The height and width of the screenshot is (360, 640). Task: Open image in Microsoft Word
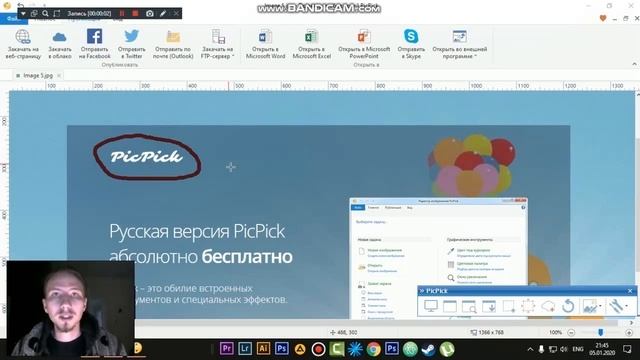tap(265, 44)
